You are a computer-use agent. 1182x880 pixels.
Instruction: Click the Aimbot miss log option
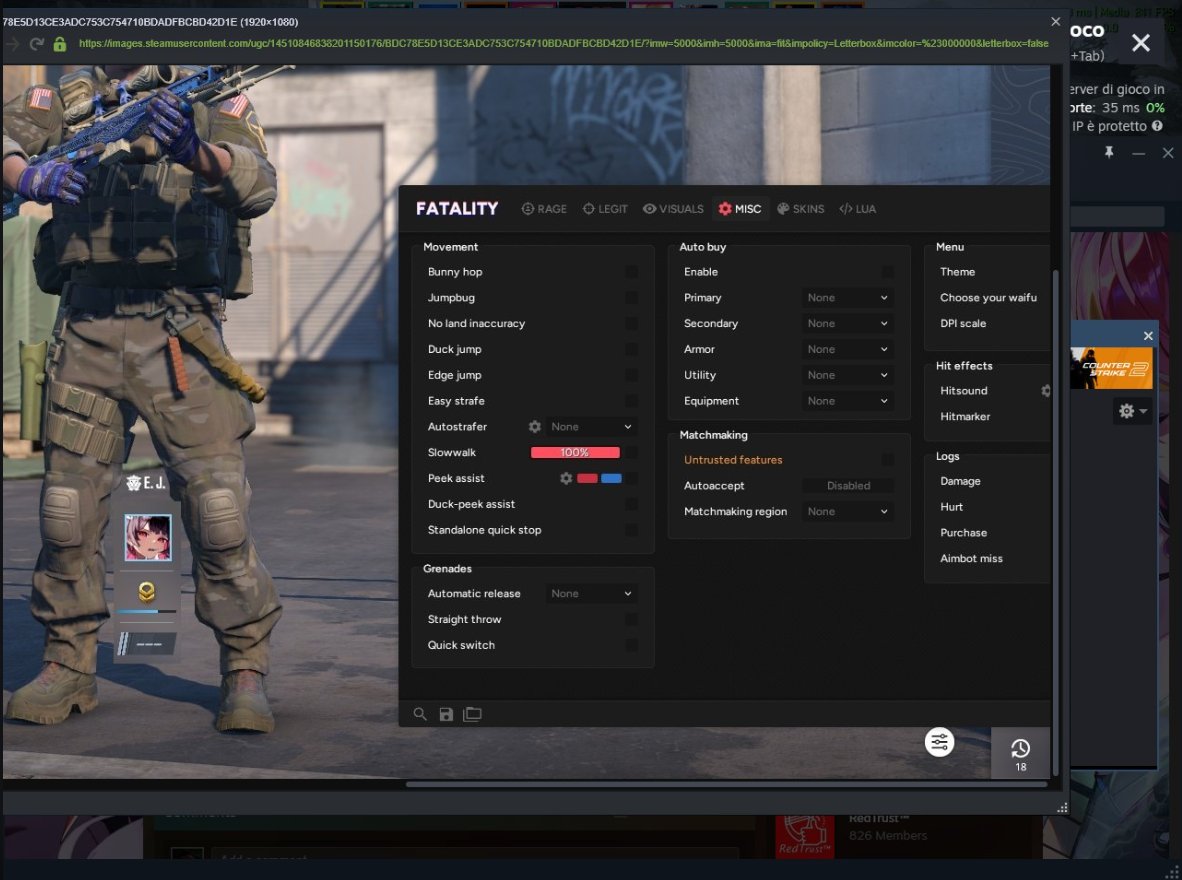coord(971,559)
